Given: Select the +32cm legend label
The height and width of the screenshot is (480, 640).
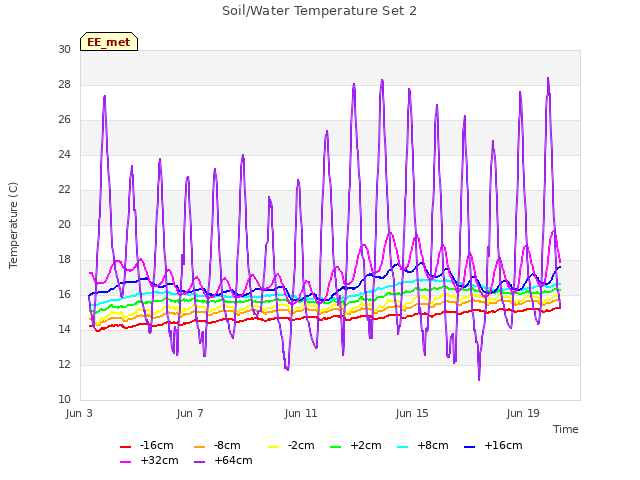Looking at the screenshot, I should [159, 460].
